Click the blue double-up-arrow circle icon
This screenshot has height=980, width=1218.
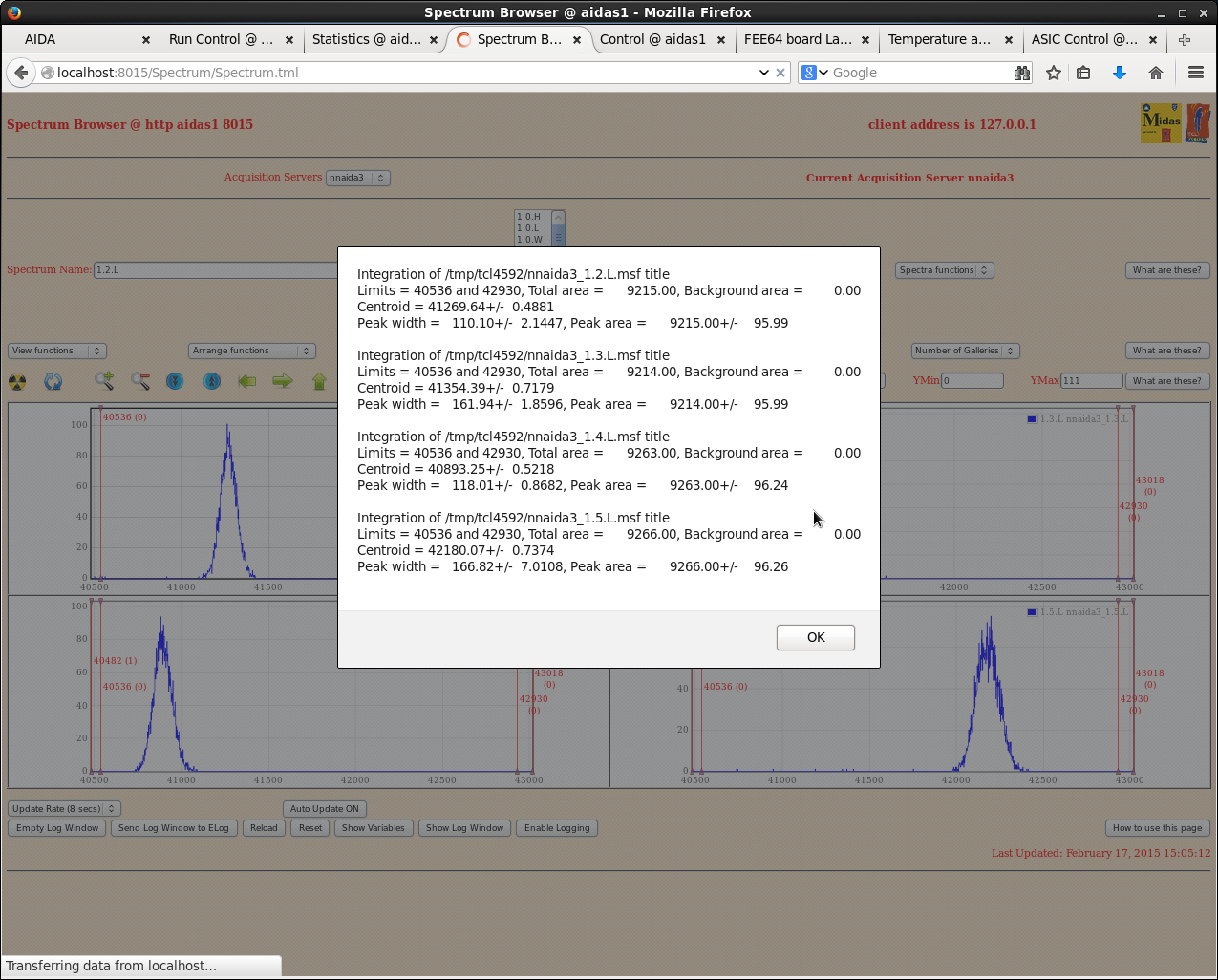212,381
